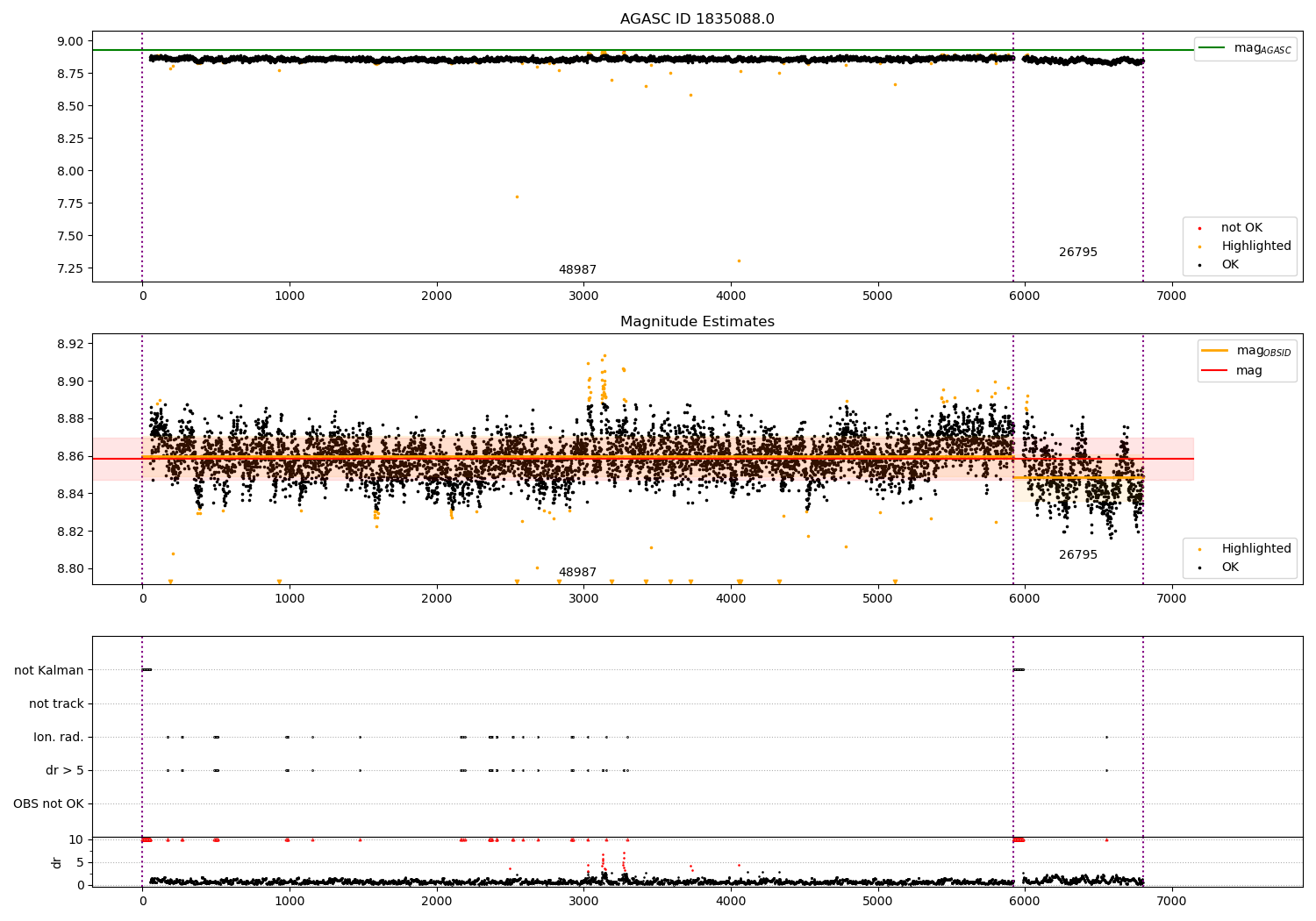Click the orange line sample beside mag OBSID

pyautogui.click(x=1214, y=351)
